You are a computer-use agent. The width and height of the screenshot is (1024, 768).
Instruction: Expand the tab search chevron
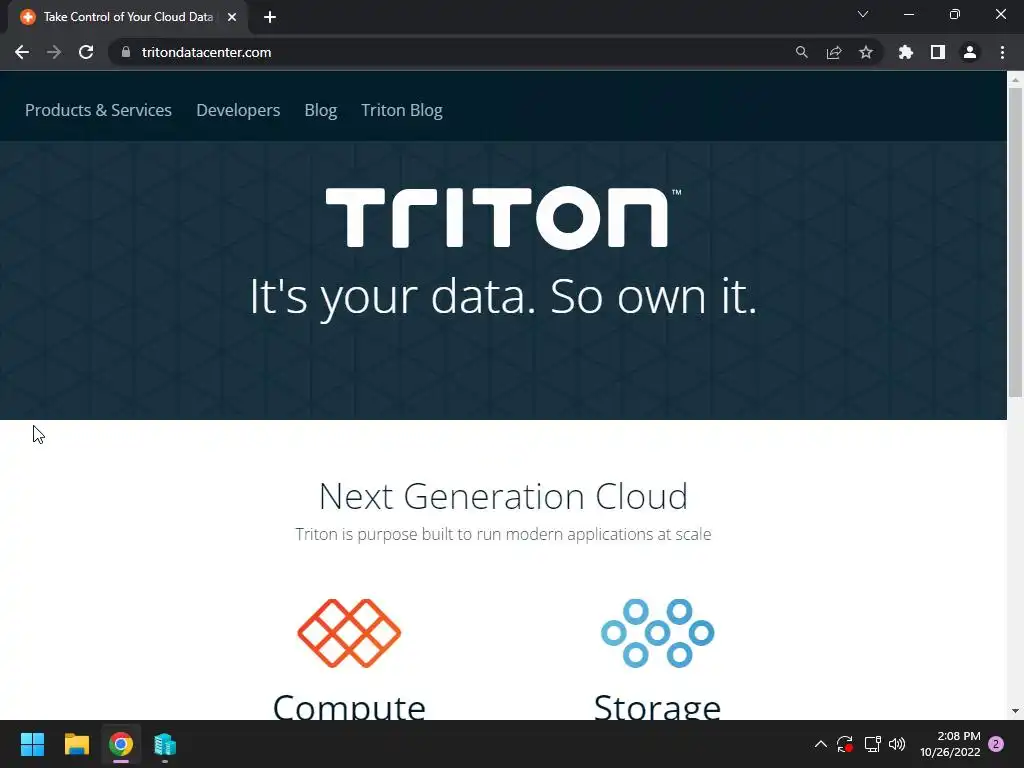(863, 14)
